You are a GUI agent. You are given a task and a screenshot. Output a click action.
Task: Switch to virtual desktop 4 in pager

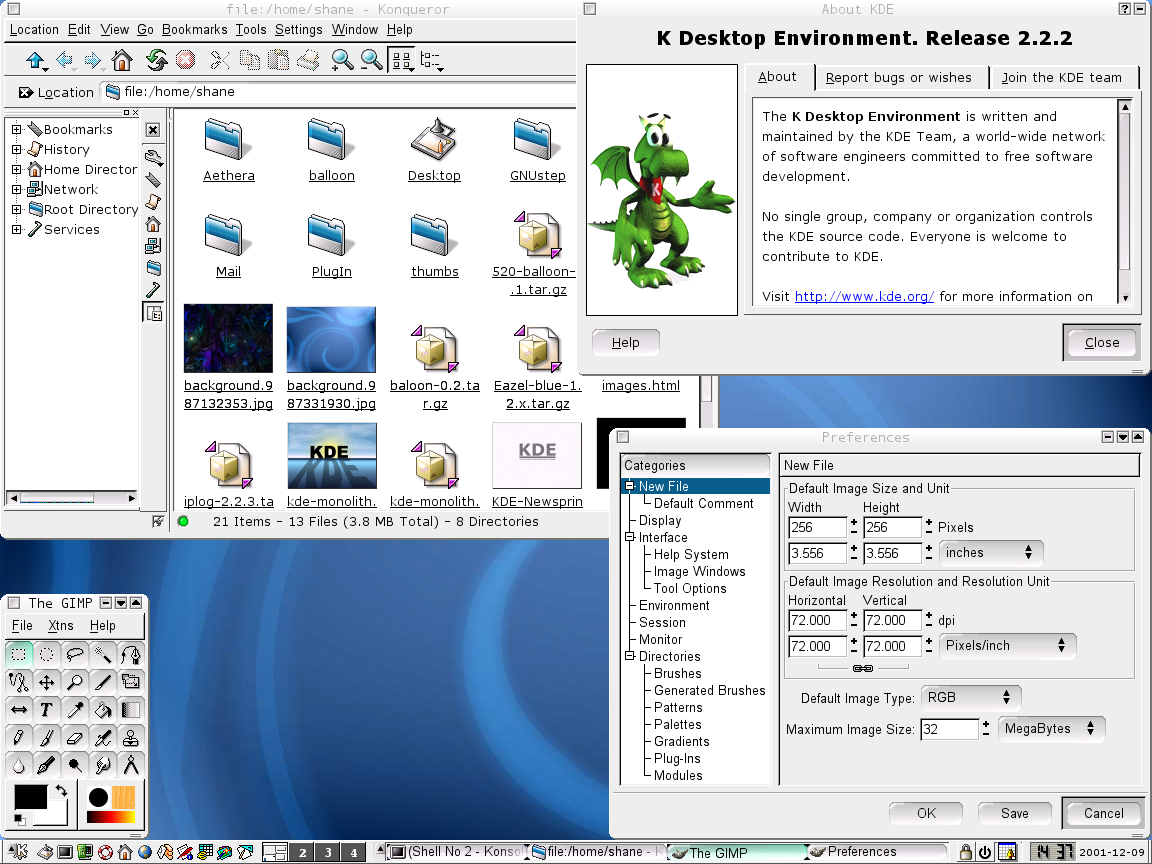(x=353, y=852)
